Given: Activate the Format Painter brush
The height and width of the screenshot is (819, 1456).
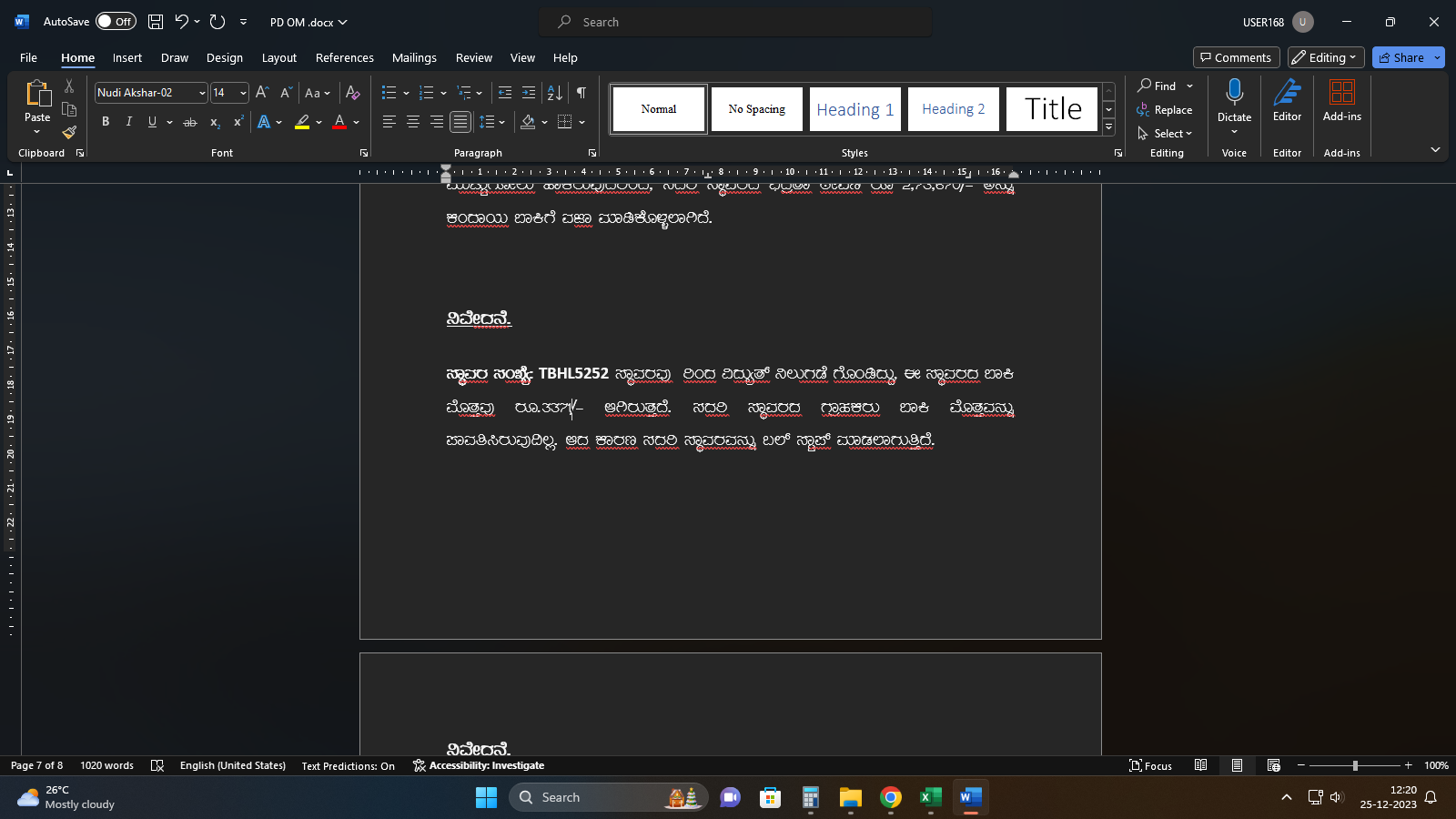Looking at the screenshot, I should pos(69,132).
